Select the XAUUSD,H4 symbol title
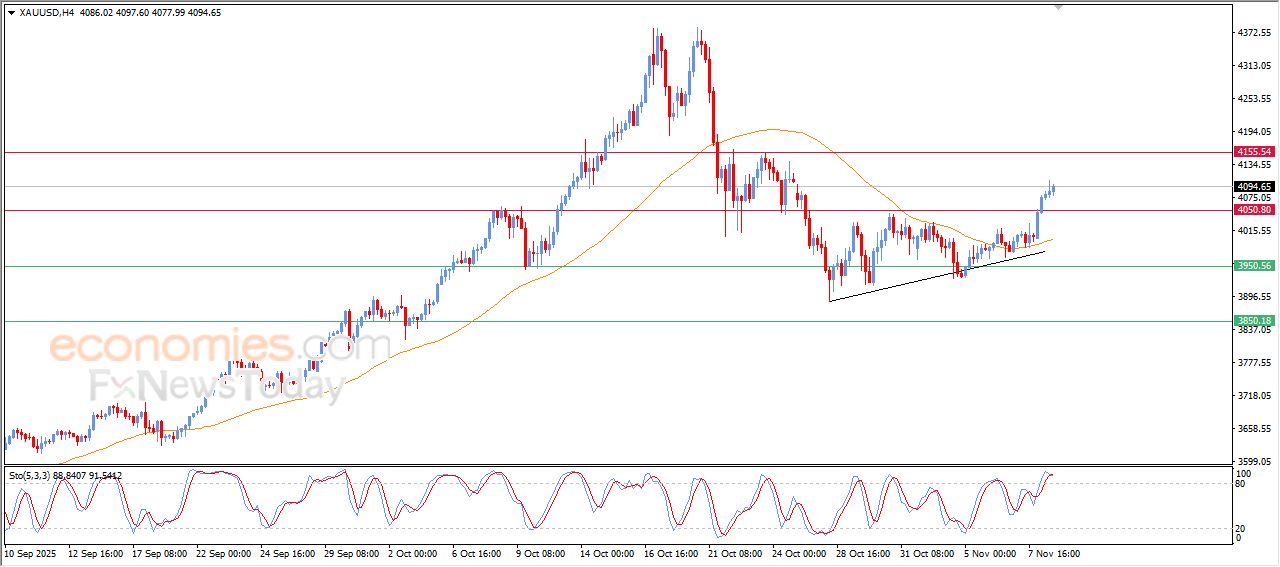Viewport: 1280px width, 567px height. coord(47,12)
